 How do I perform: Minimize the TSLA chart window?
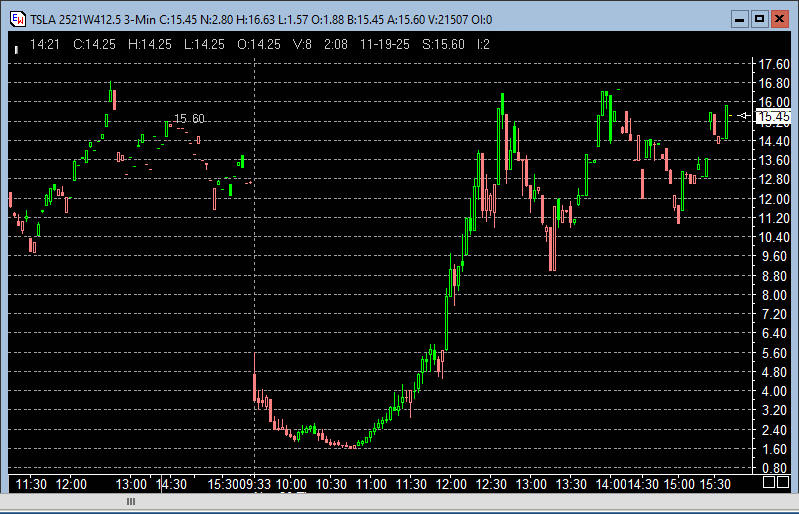[740, 19]
